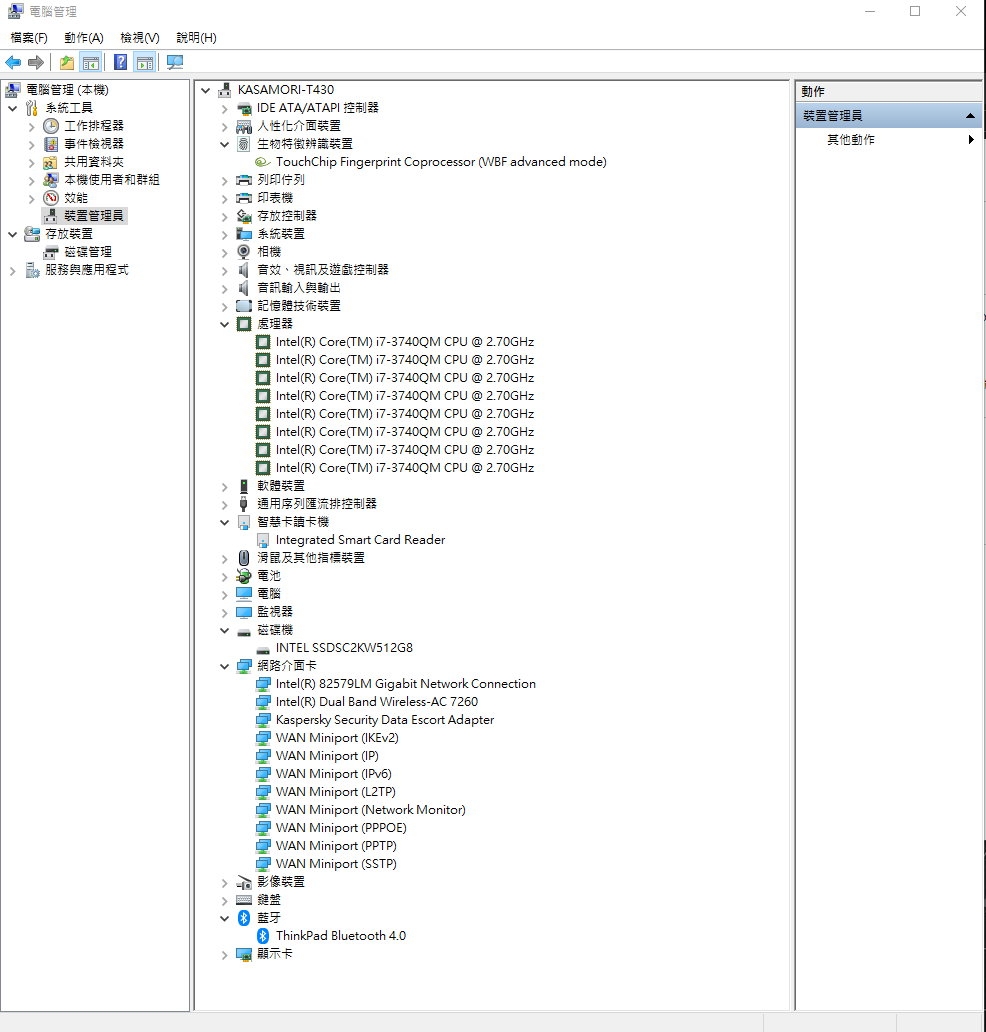Screen dimensions: 986x1032
Task: Select Integrated Smart Card Reader device
Action: click(360, 540)
